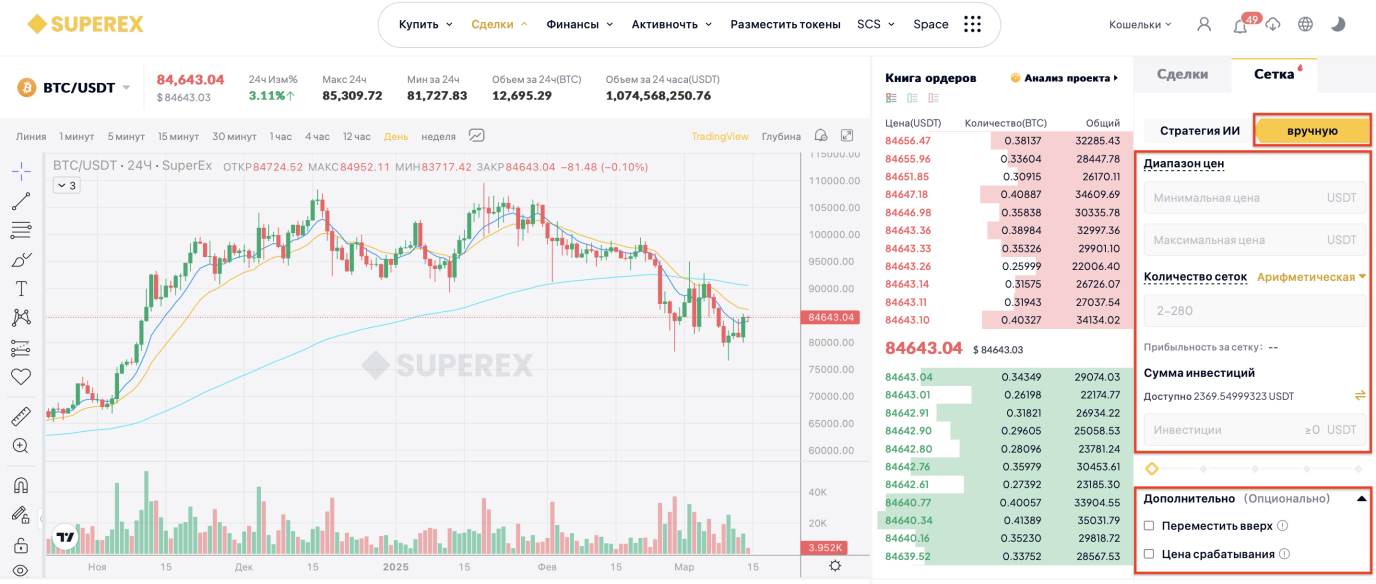
Task: Enable the Цена срабатывания checkbox
Action: [1149, 553]
